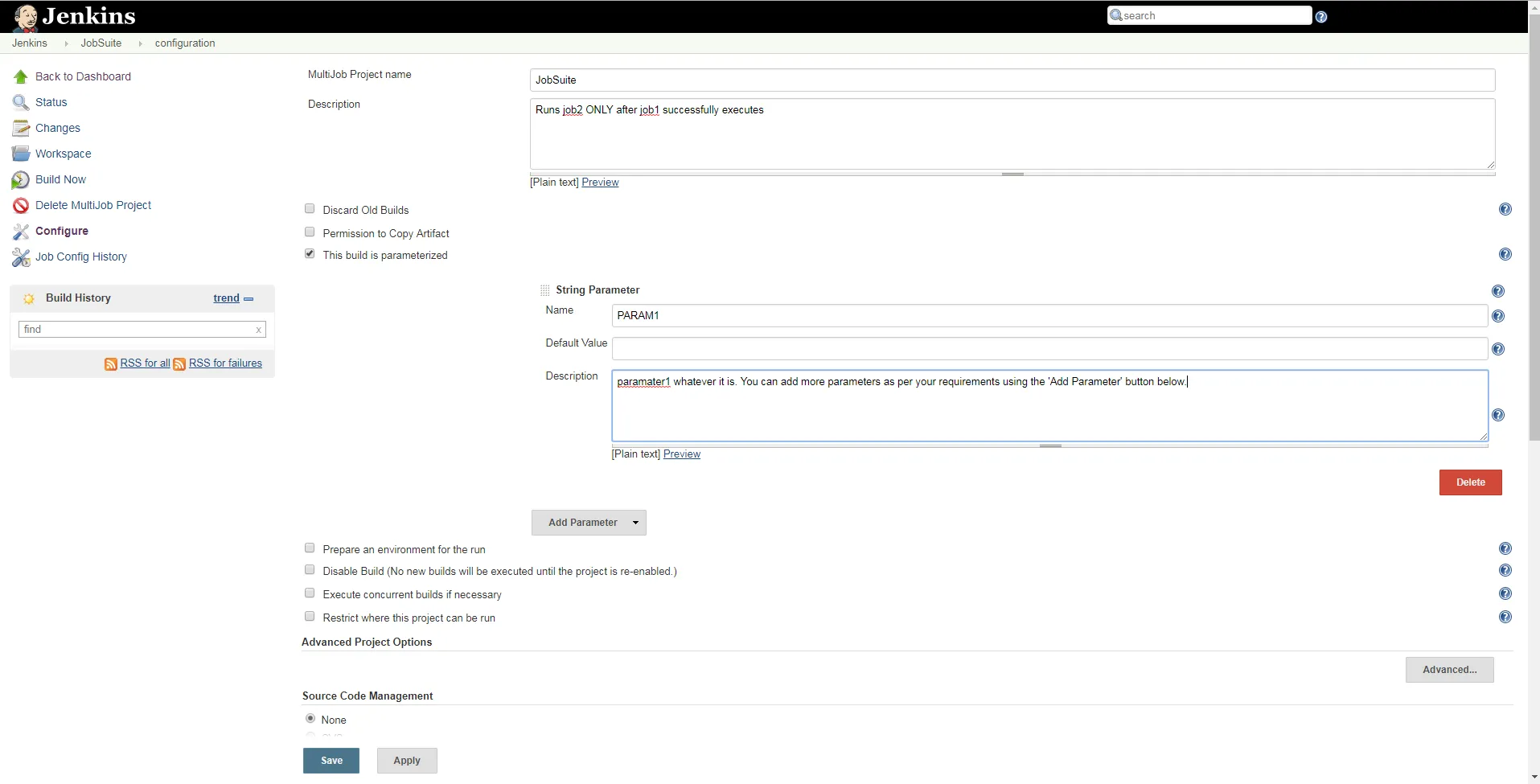The height and width of the screenshot is (784, 1540).
Task: Open the Add Parameter dropdown
Action: tap(589, 523)
